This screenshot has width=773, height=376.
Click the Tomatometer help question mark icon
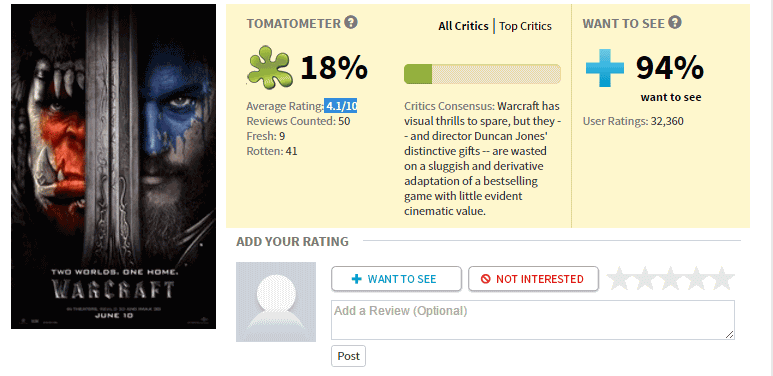coord(351,22)
